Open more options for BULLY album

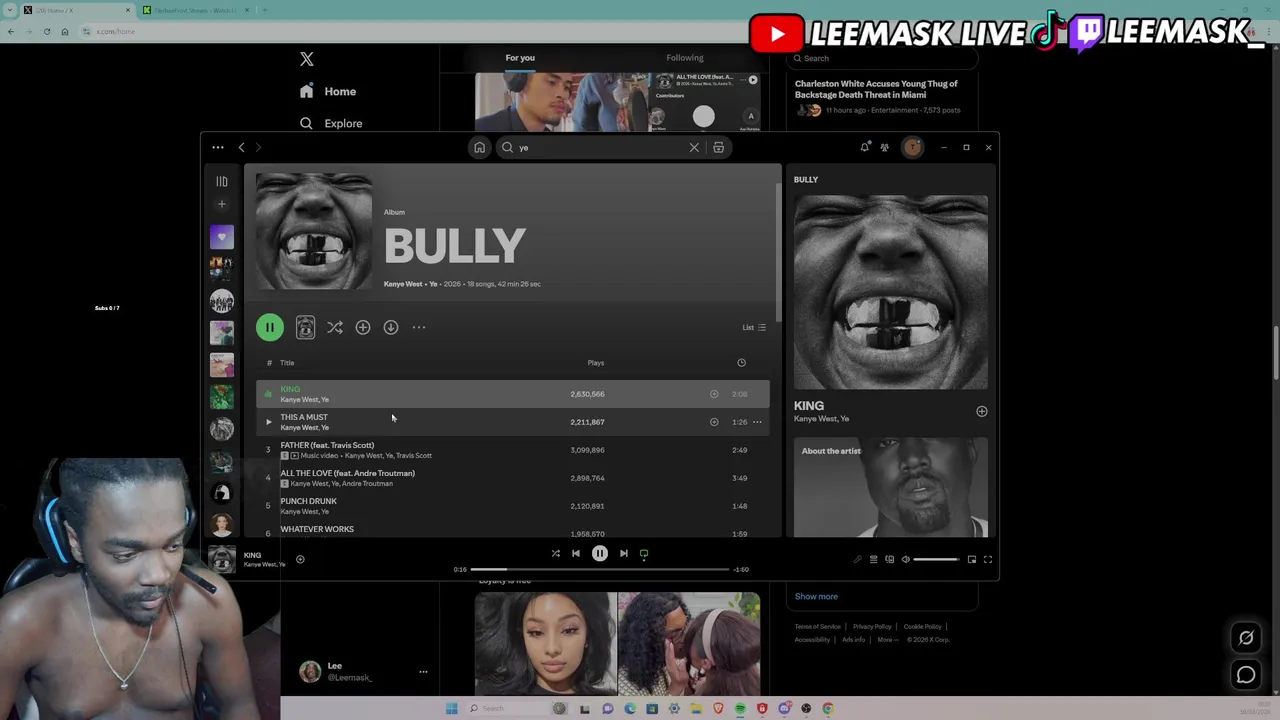point(419,327)
